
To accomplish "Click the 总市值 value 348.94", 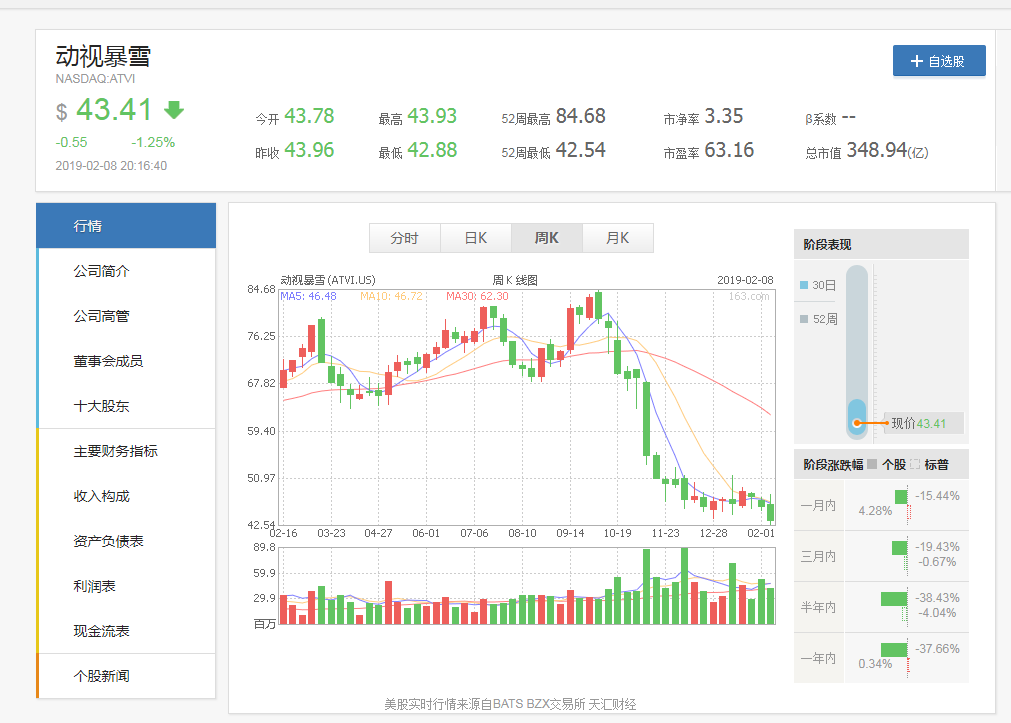I will (877, 150).
